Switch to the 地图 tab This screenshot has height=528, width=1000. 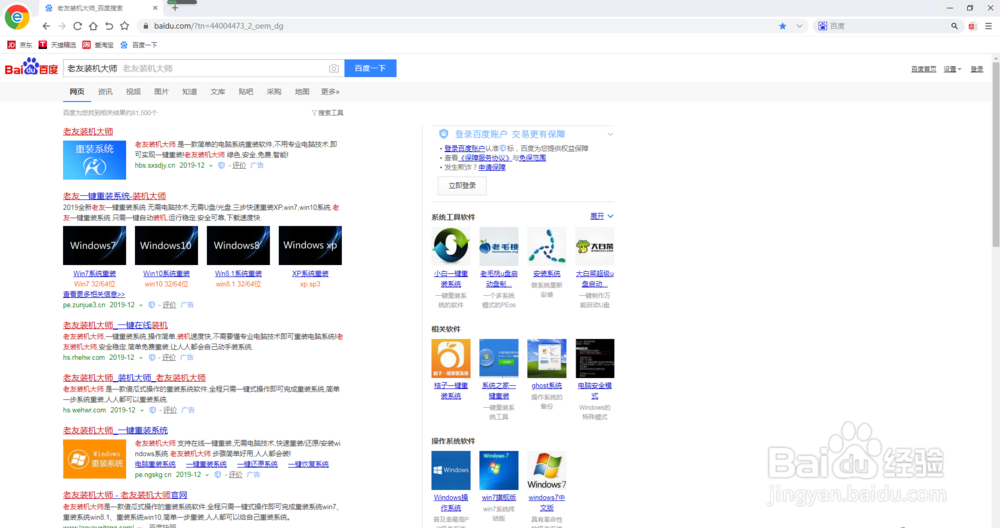[302, 92]
